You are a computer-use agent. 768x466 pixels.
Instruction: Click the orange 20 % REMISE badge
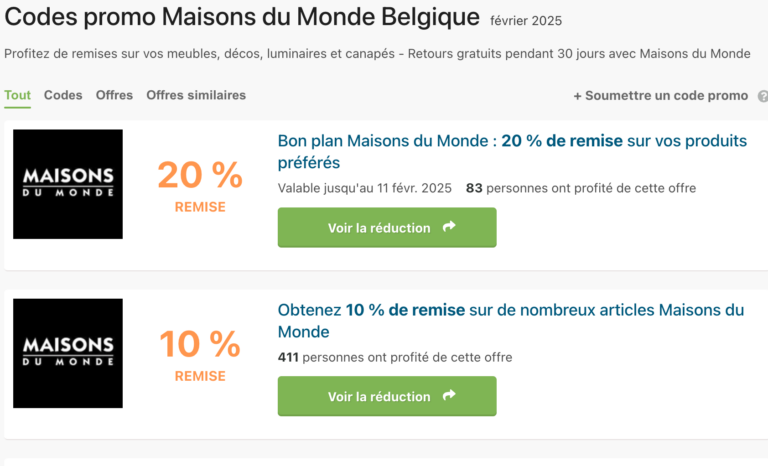click(200, 186)
